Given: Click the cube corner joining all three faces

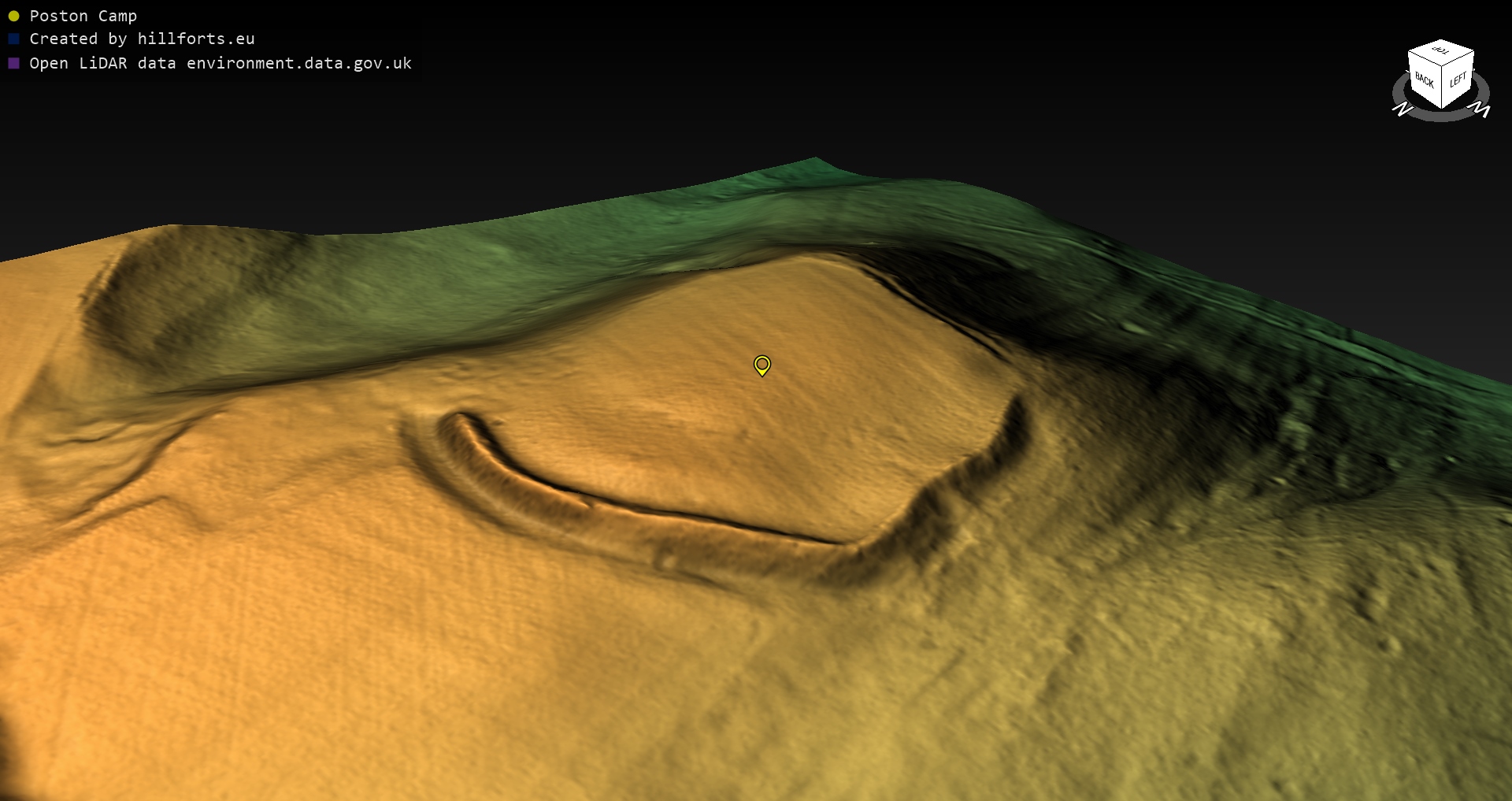Looking at the screenshot, I should coord(1443,66).
